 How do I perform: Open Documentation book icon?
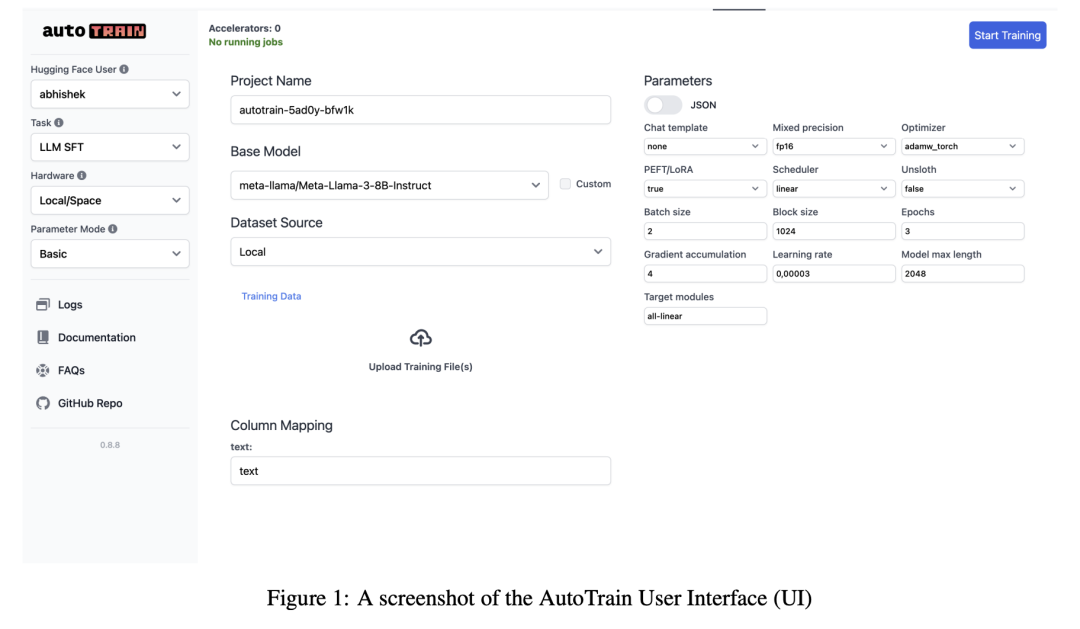[42, 338]
